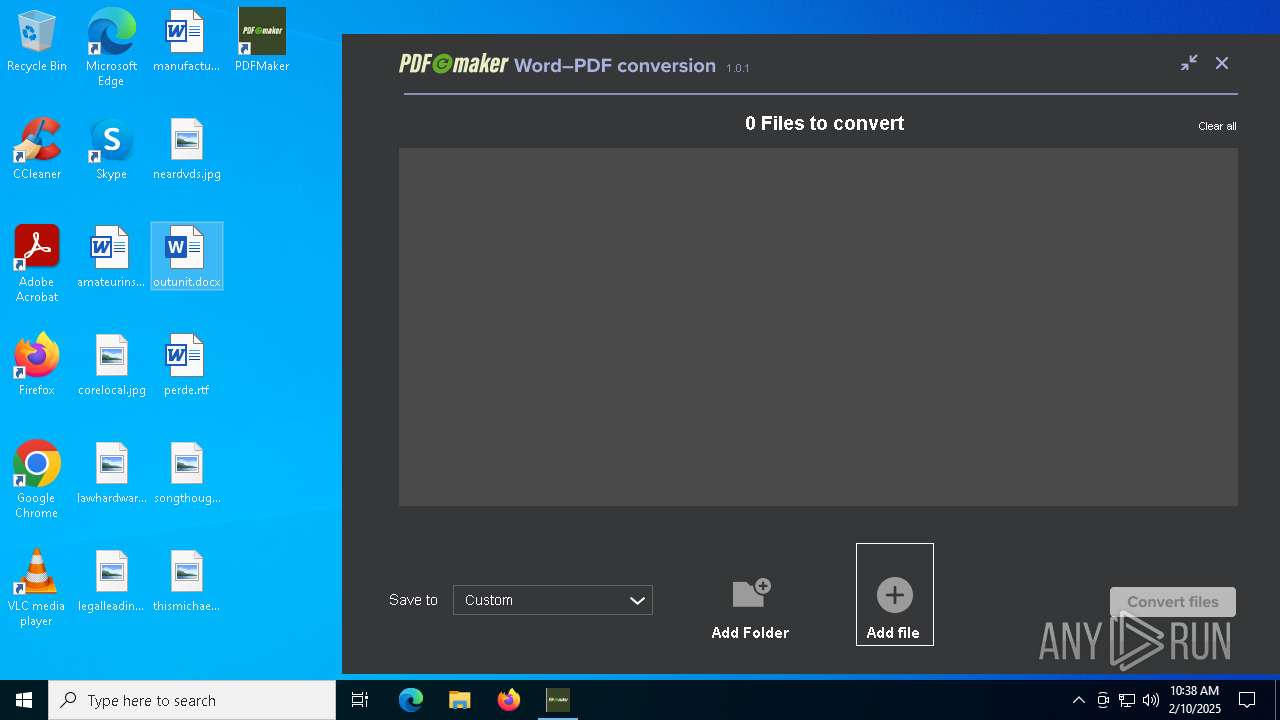Image resolution: width=1280 pixels, height=720 pixels.
Task: Collapse PDFMaker window with shrink arrows icon
Action: click(x=1189, y=63)
